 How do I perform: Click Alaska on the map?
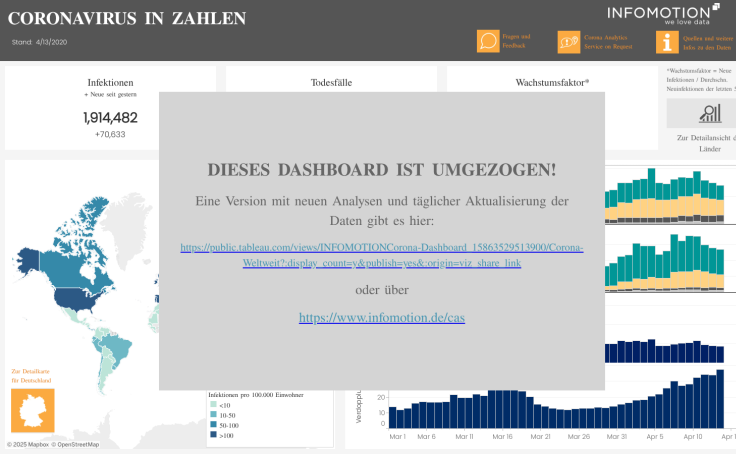pyautogui.click(x=28, y=261)
